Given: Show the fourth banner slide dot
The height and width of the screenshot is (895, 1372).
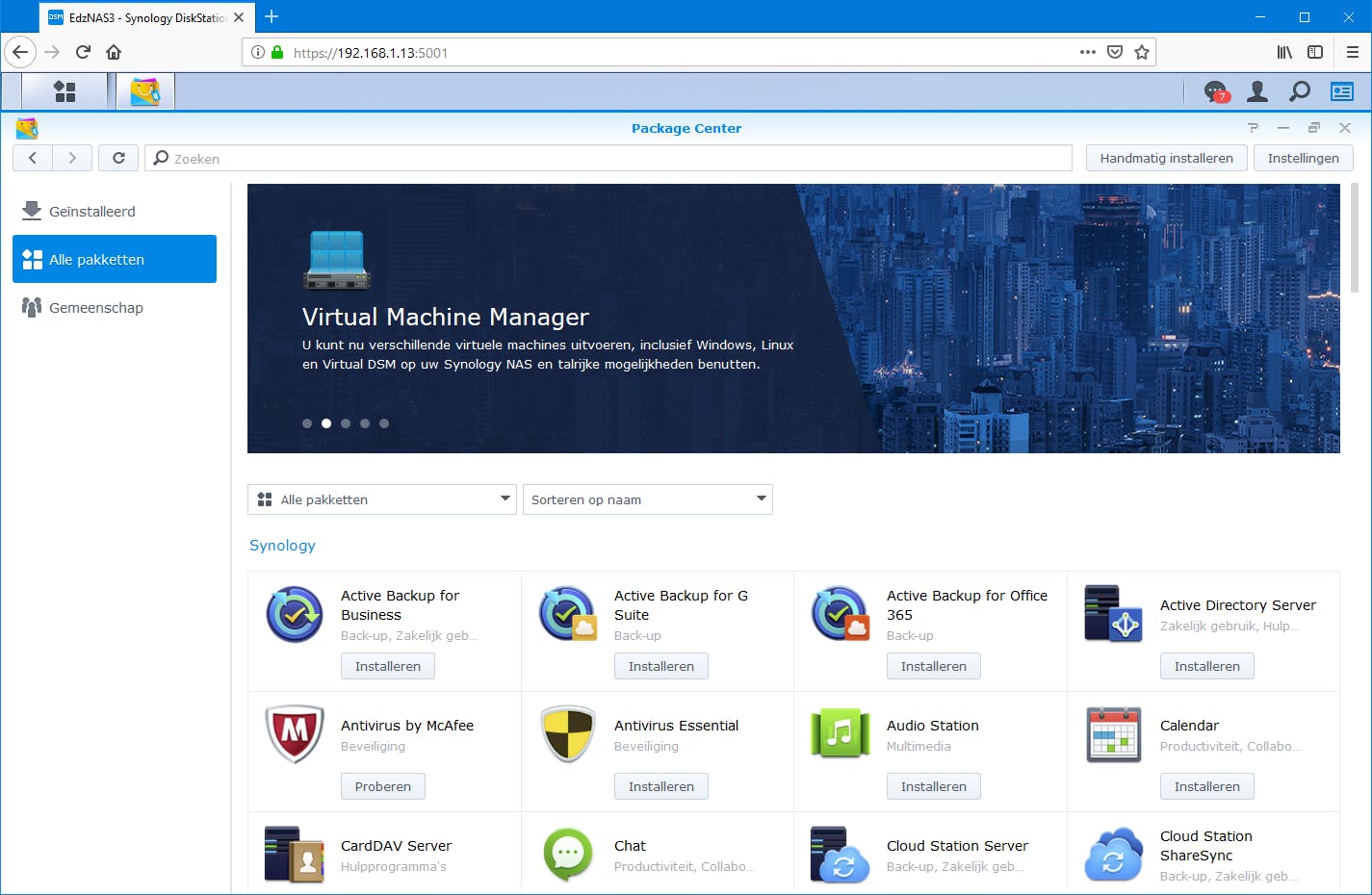Looking at the screenshot, I should pos(365,423).
